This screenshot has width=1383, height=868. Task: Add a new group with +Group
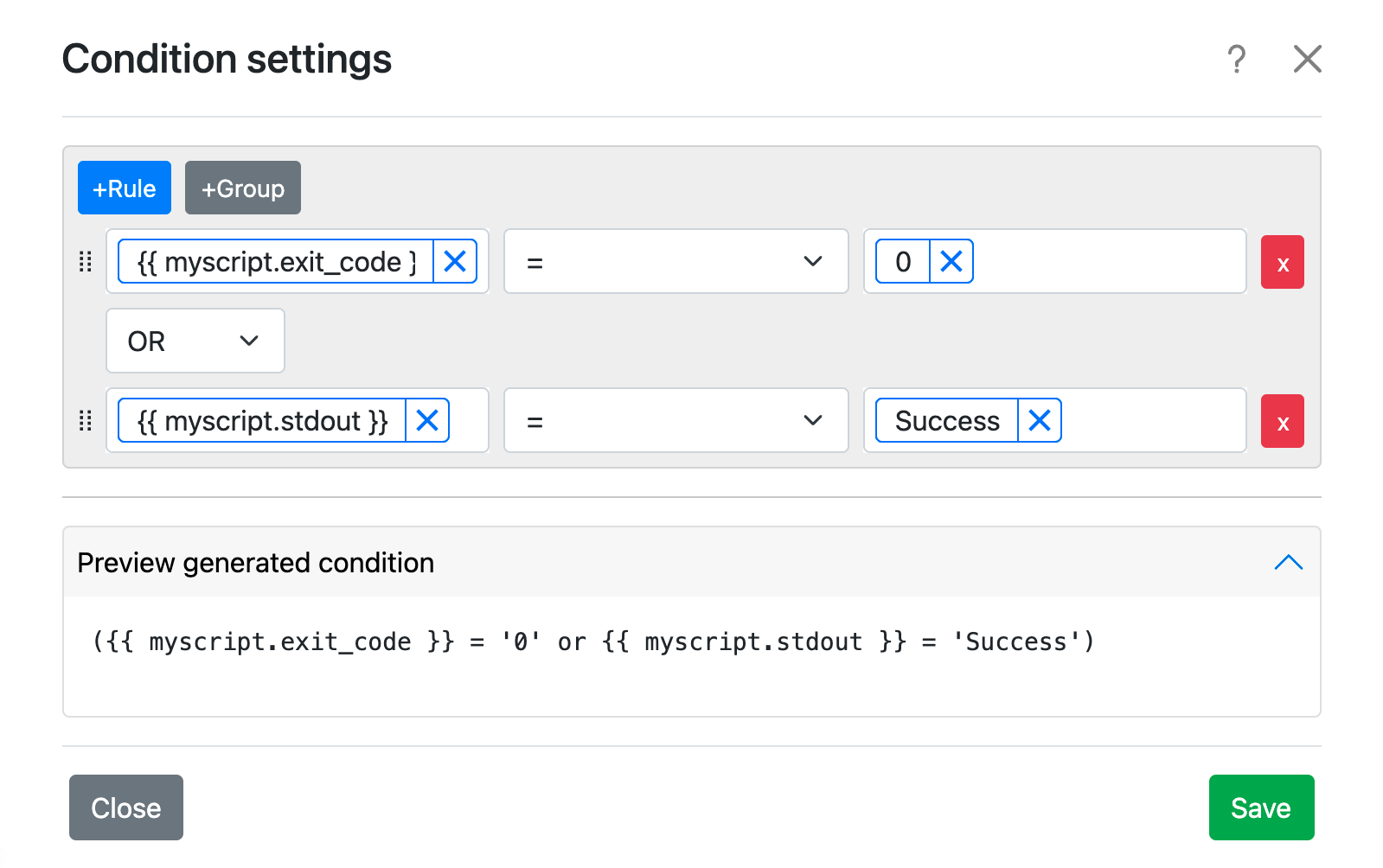(x=243, y=188)
